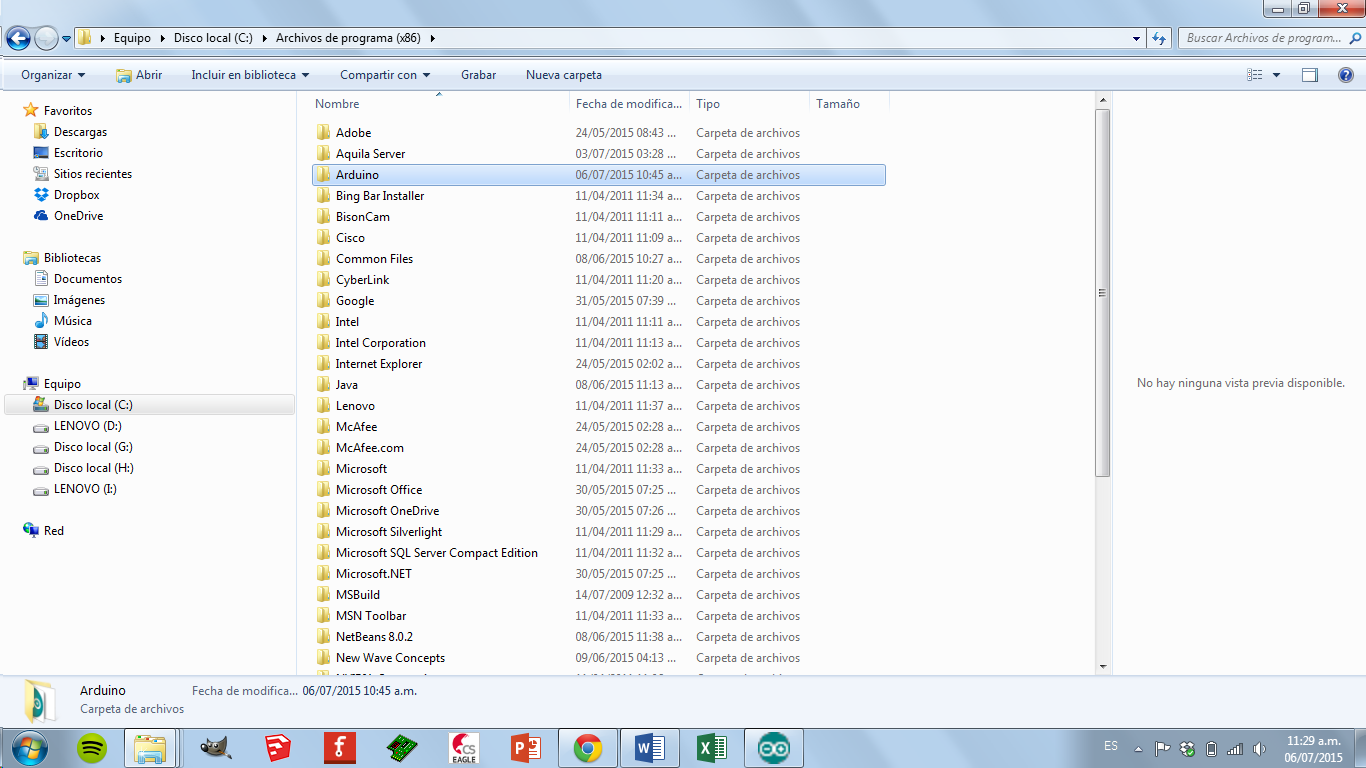Select Imágenes library
The height and width of the screenshot is (768, 1366).
click(79, 300)
